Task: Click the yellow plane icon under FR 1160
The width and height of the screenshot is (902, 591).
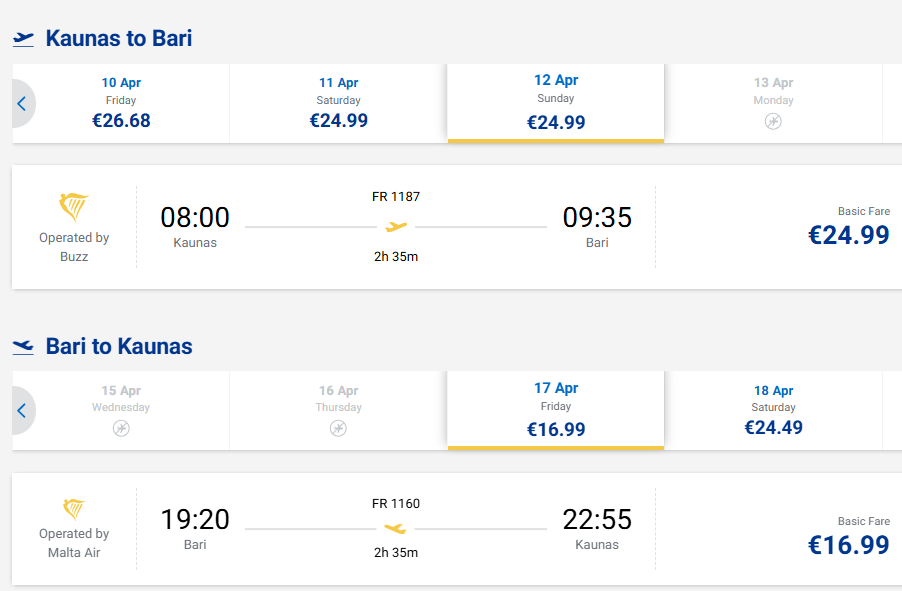Action: 396,528
